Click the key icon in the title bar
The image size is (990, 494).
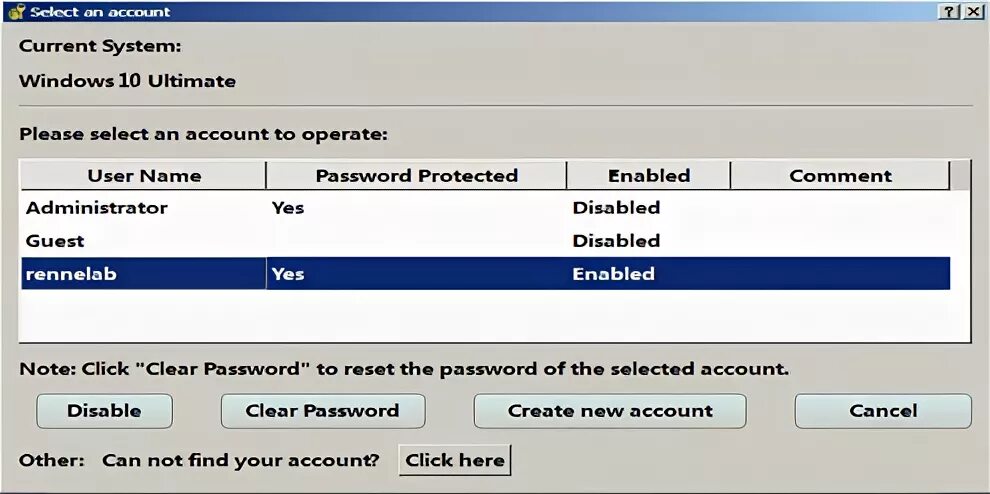[16, 12]
